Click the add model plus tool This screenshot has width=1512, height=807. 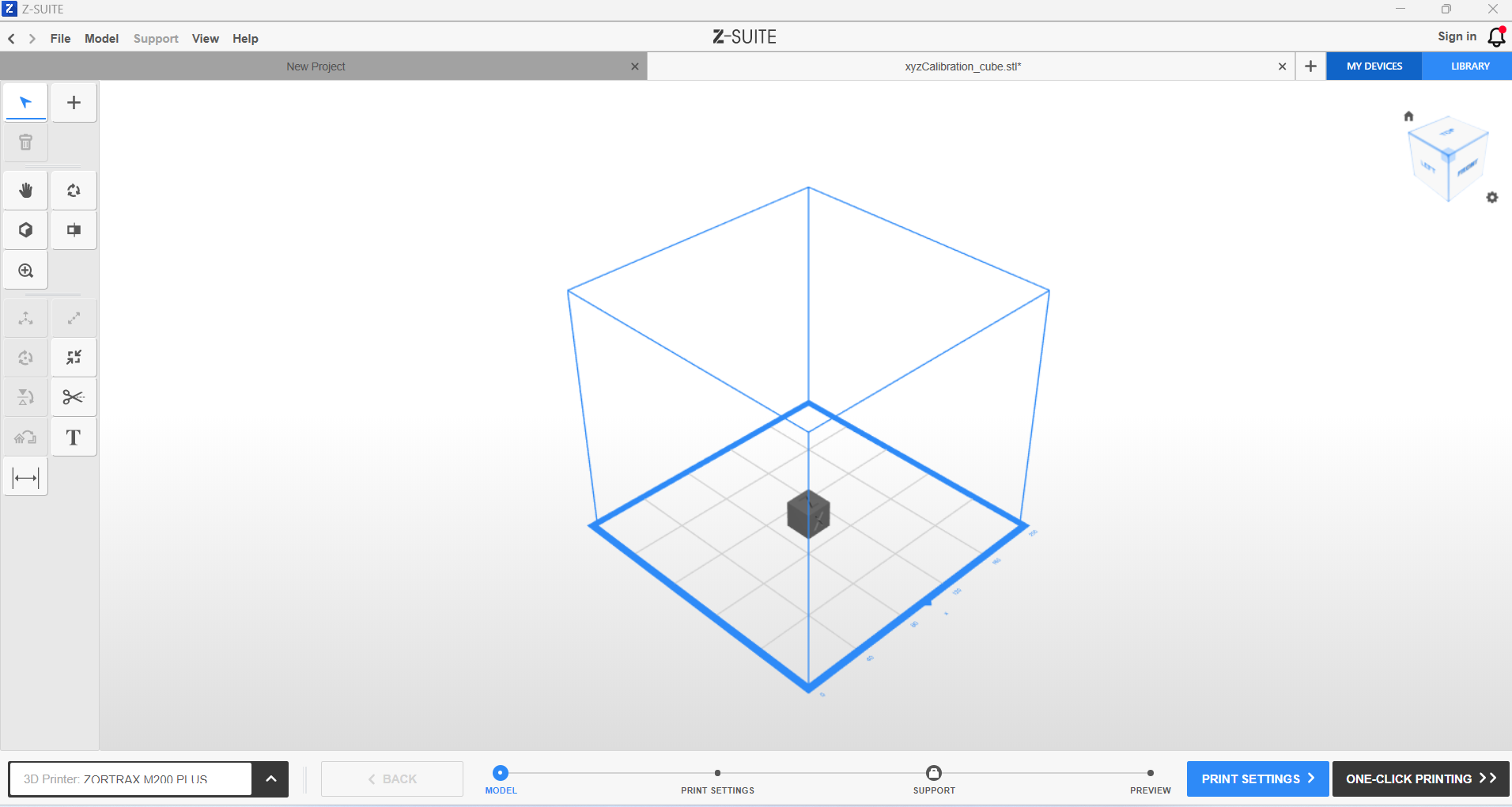point(74,103)
